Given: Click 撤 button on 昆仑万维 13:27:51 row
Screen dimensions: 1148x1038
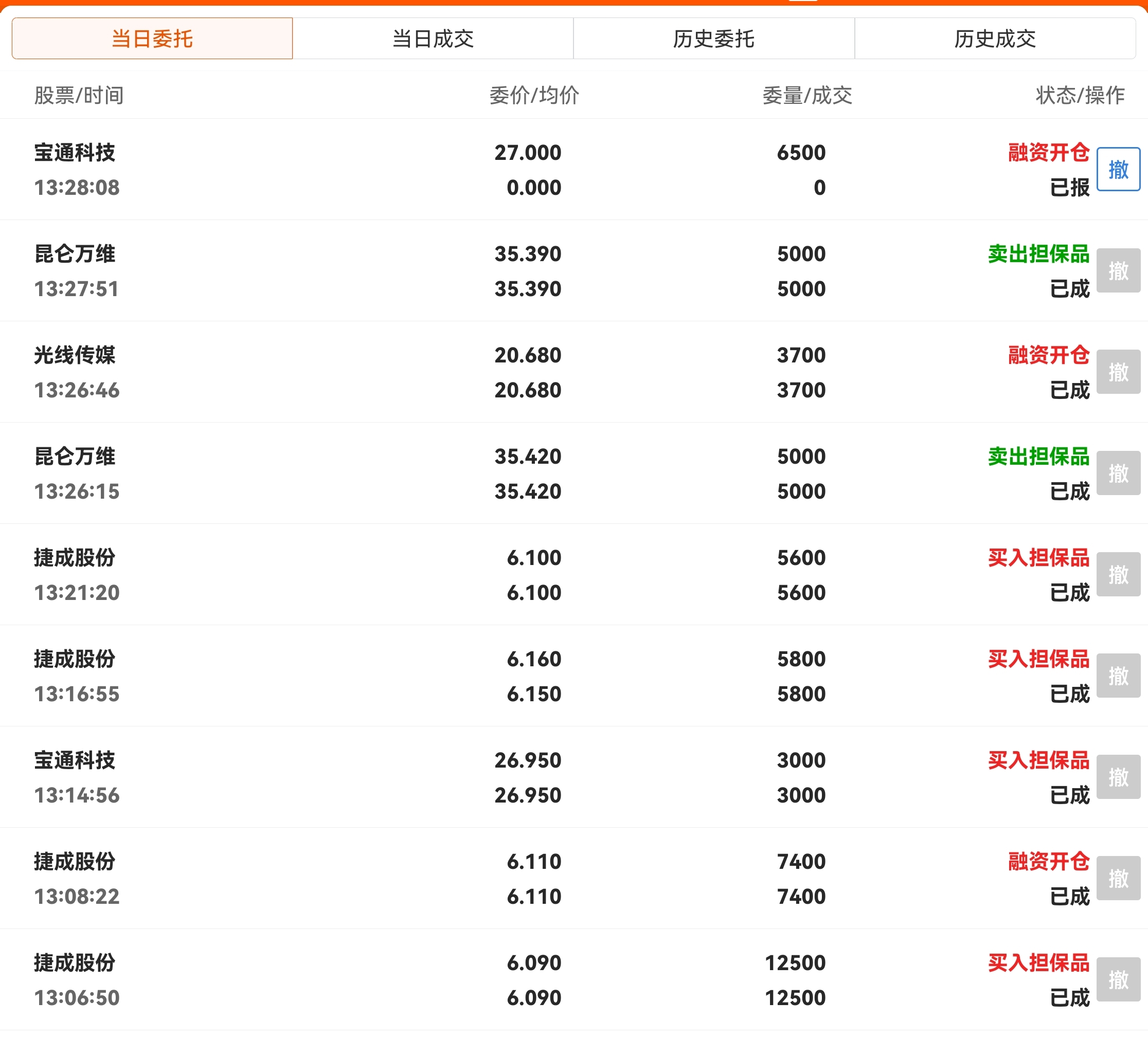Looking at the screenshot, I should [1118, 270].
